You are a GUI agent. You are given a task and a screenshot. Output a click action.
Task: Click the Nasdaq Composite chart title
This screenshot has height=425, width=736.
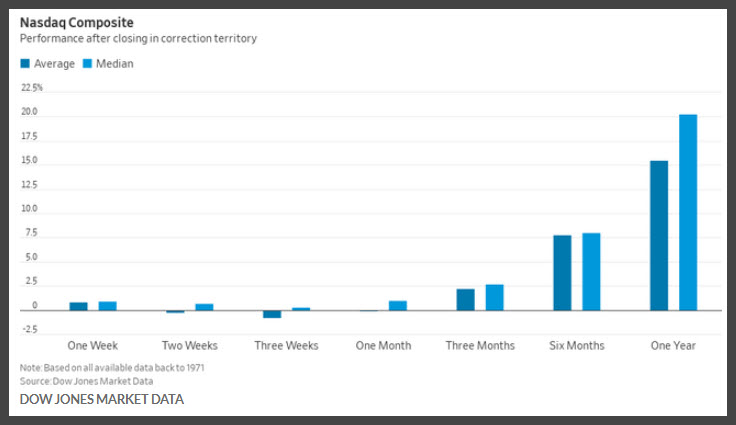[x=77, y=23]
